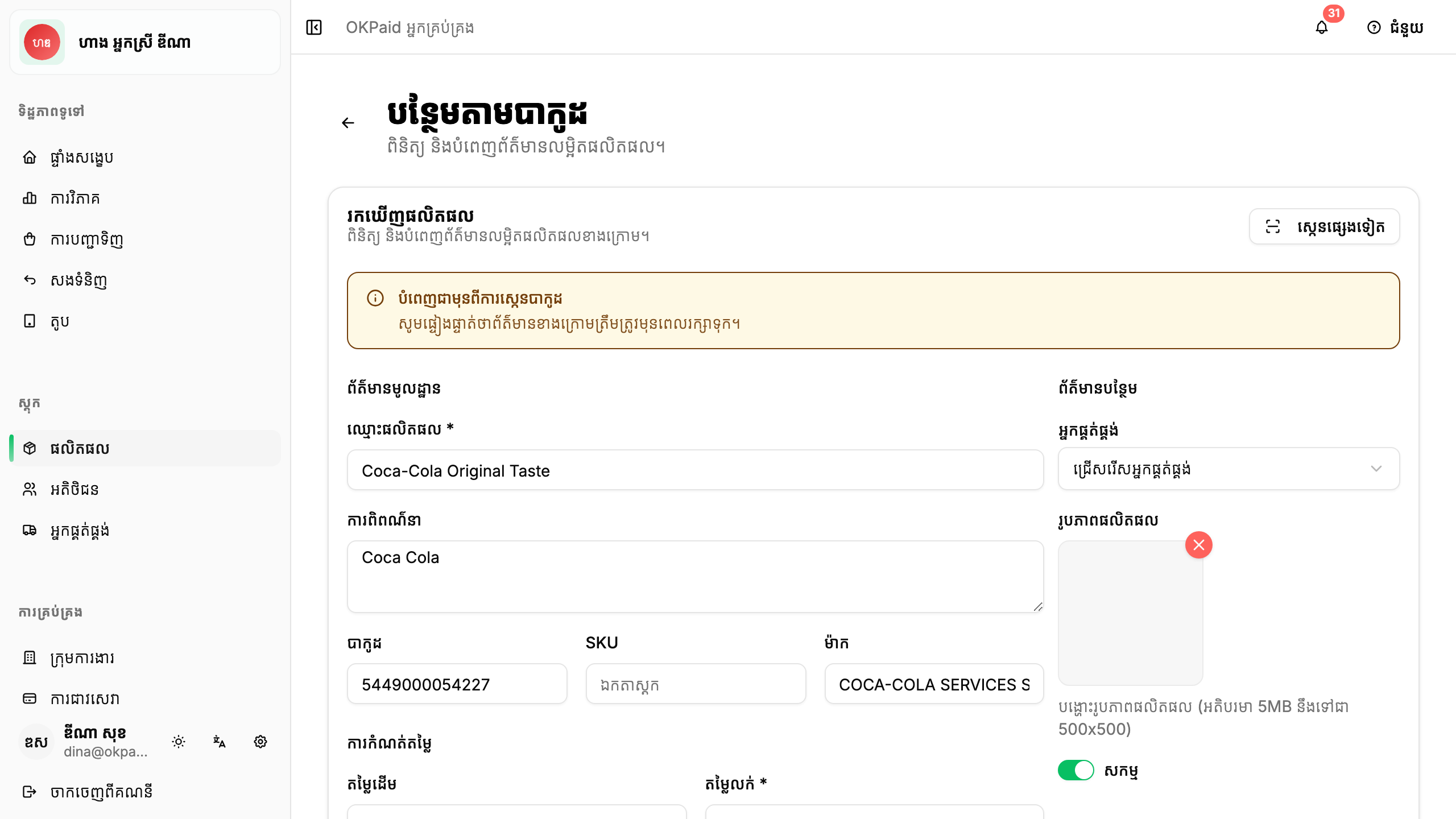Select ផលិតផល products box icon
1456x819 pixels.
tap(30, 448)
